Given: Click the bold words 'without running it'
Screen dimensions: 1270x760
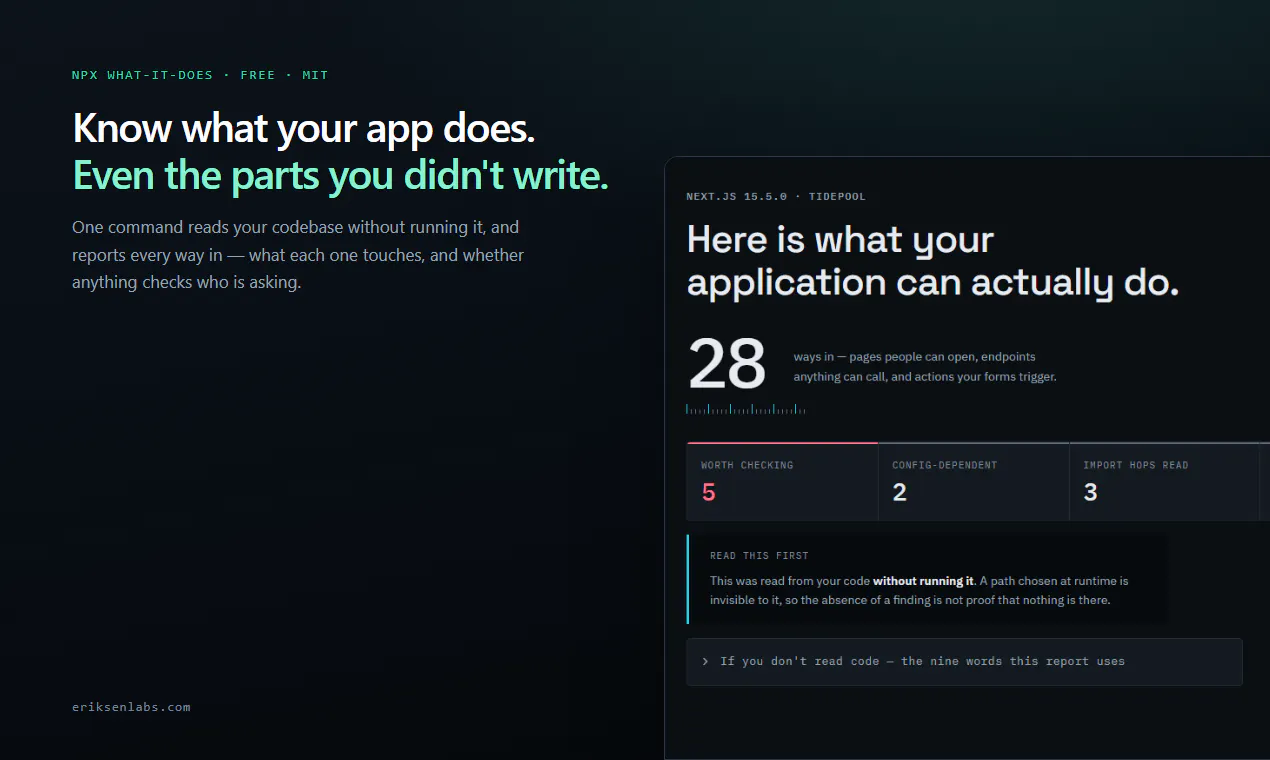Looking at the screenshot, I should [923, 581].
